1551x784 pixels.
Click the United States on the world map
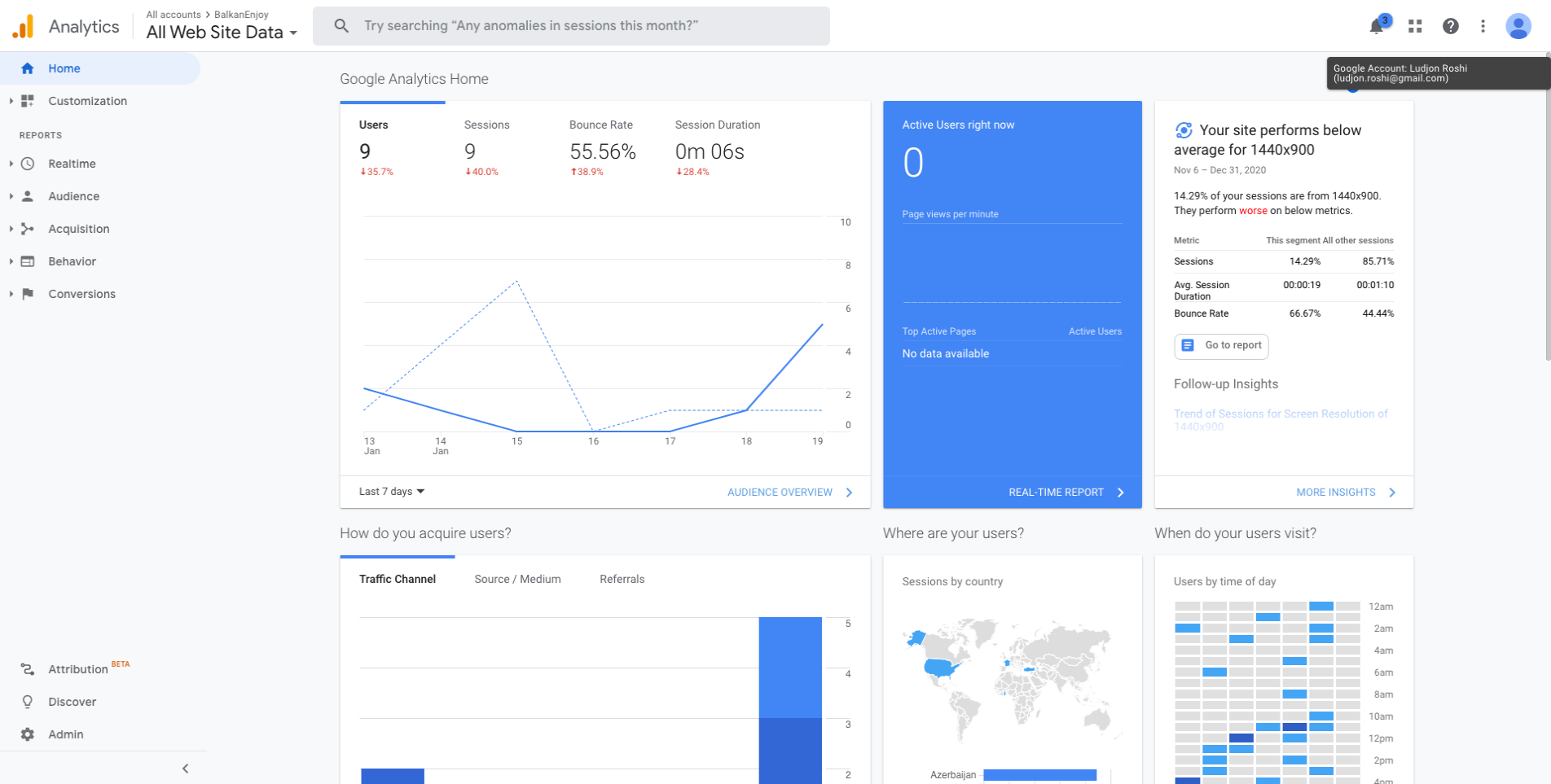pyautogui.click(x=942, y=668)
